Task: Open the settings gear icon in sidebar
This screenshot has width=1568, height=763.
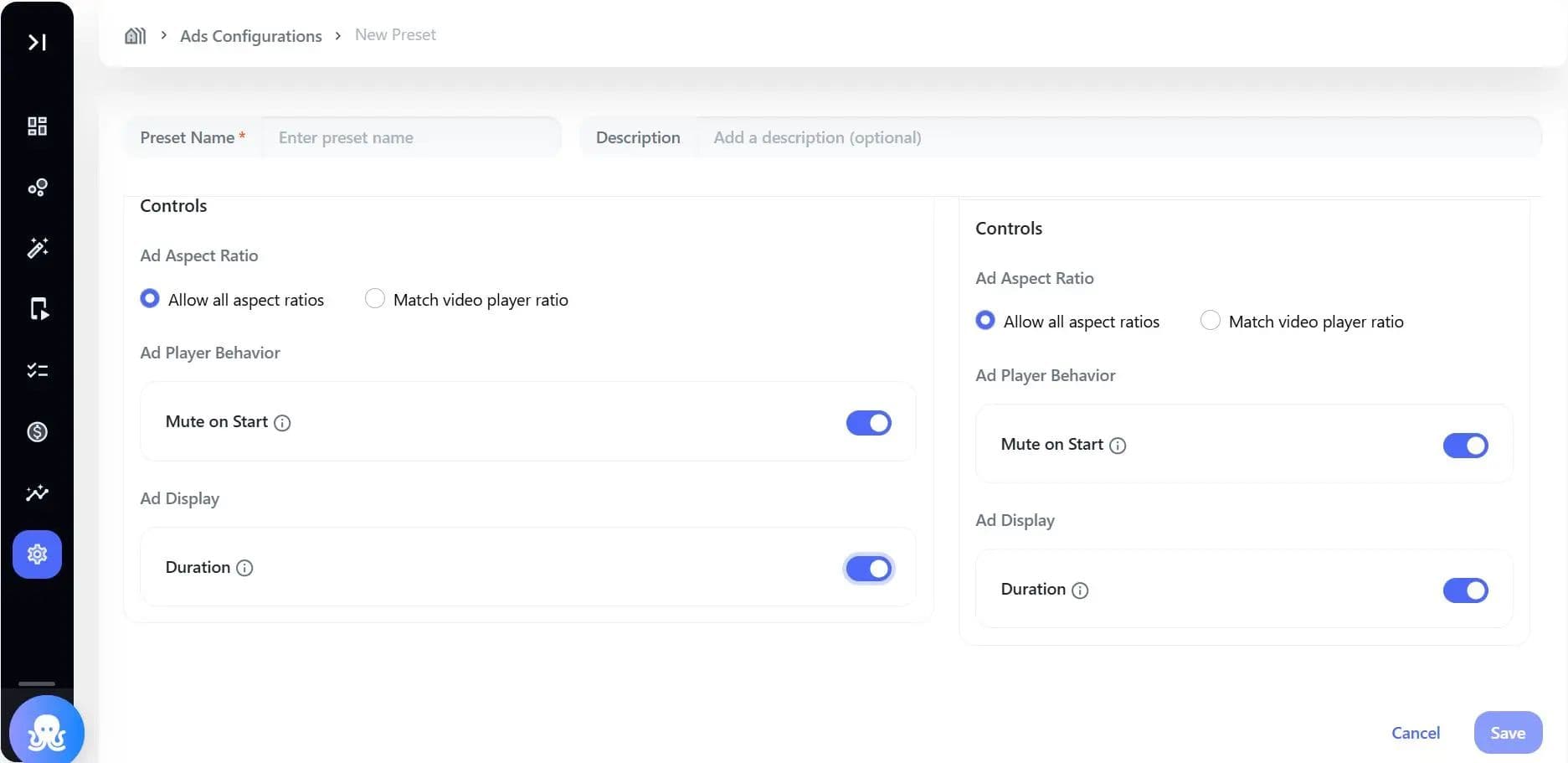Action: tap(37, 554)
